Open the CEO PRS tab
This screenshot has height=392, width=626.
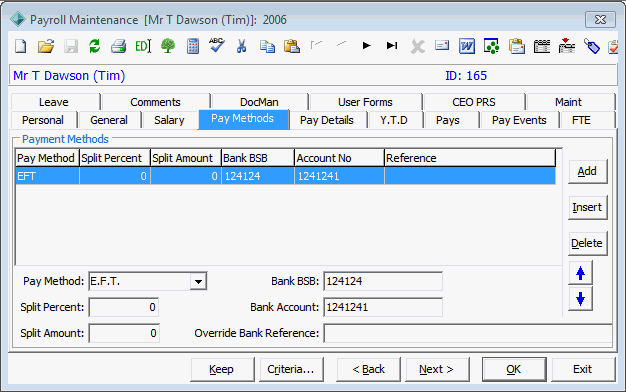474,102
